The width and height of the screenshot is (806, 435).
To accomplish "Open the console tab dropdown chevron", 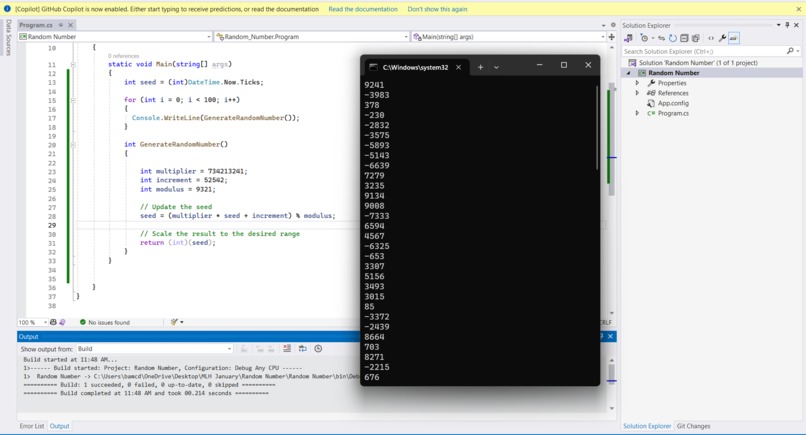I will (496, 67).
